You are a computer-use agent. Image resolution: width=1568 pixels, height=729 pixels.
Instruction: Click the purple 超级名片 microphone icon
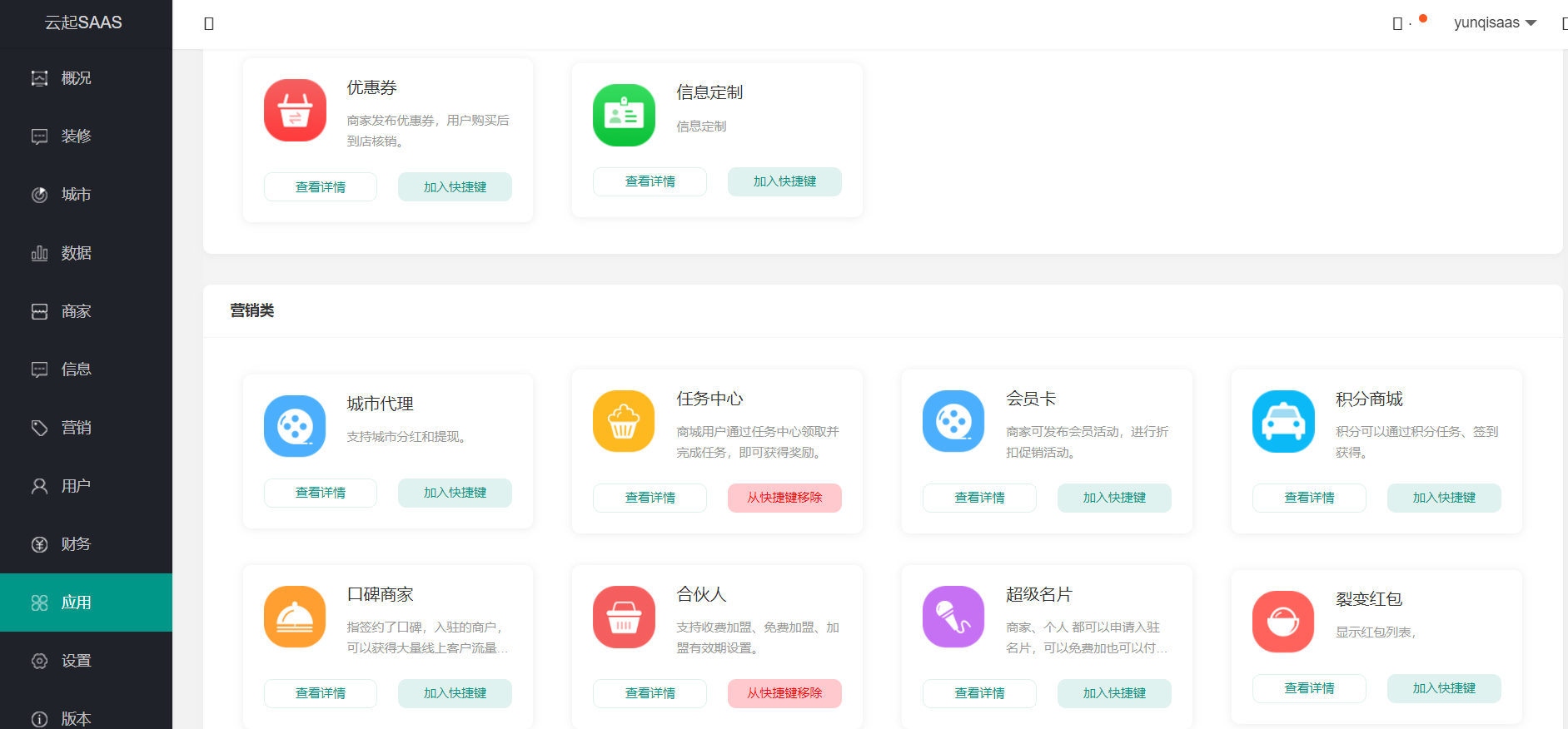point(953,617)
